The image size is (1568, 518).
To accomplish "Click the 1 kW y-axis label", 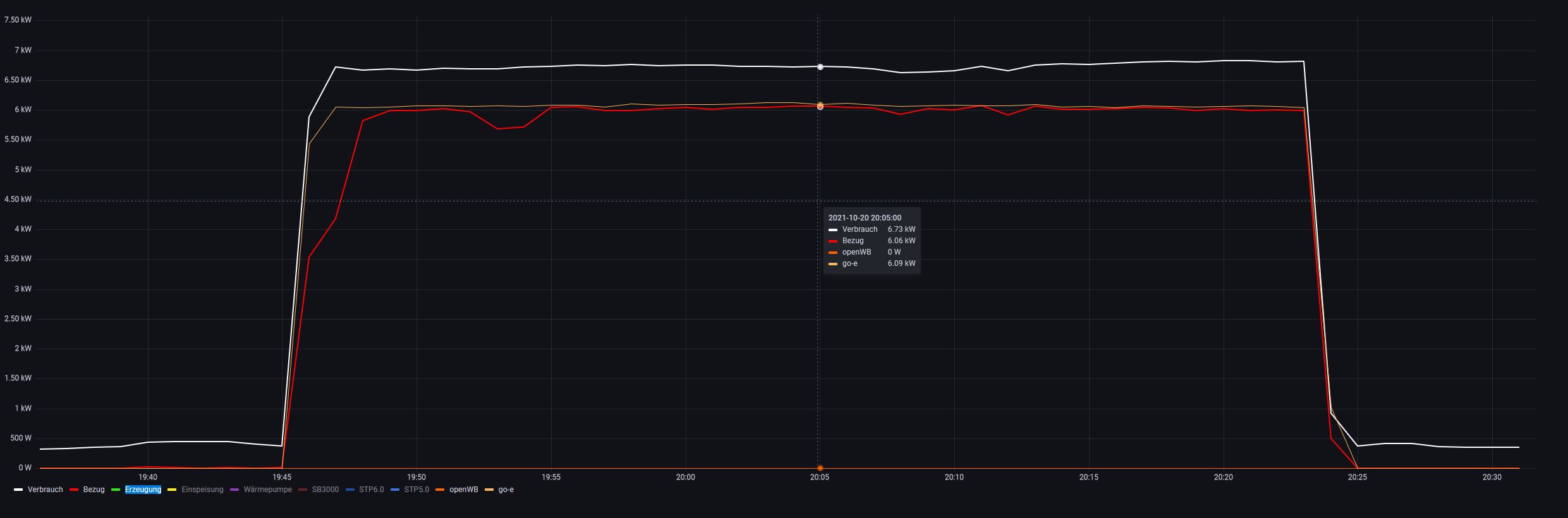I will click(23, 409).
